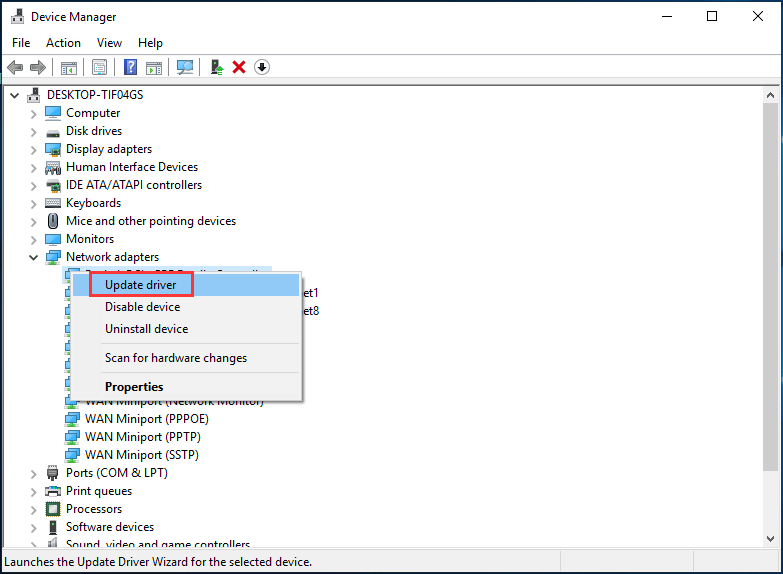Screen dimensions: 783x574
Task: Expand the Monitors category
Action: click(x=33, y=240)
